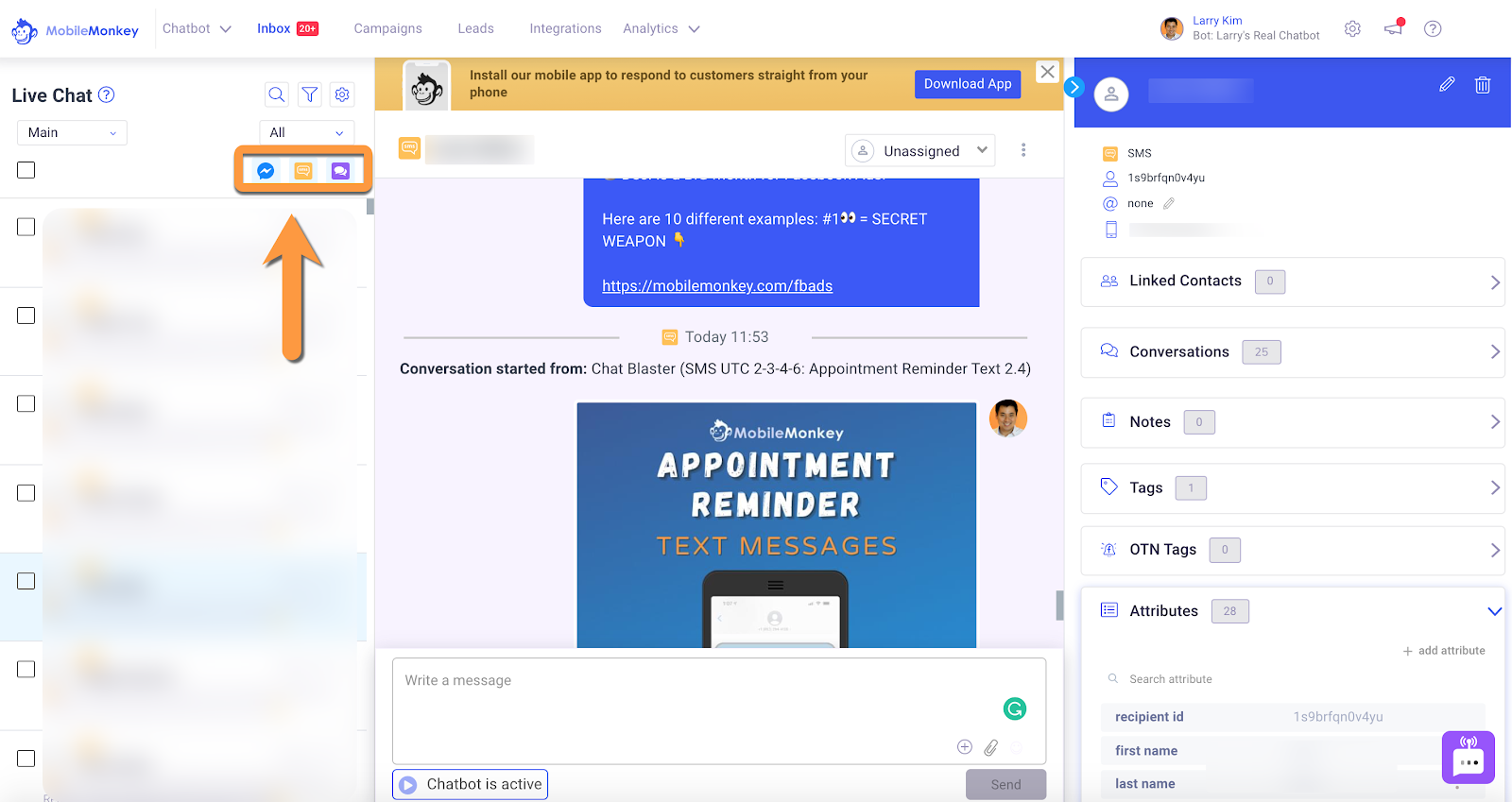The width and height of the screenshot is (1512, 802).
Task: Click the SMS channel icon beside contact name
Action: (x=409, y=148)
